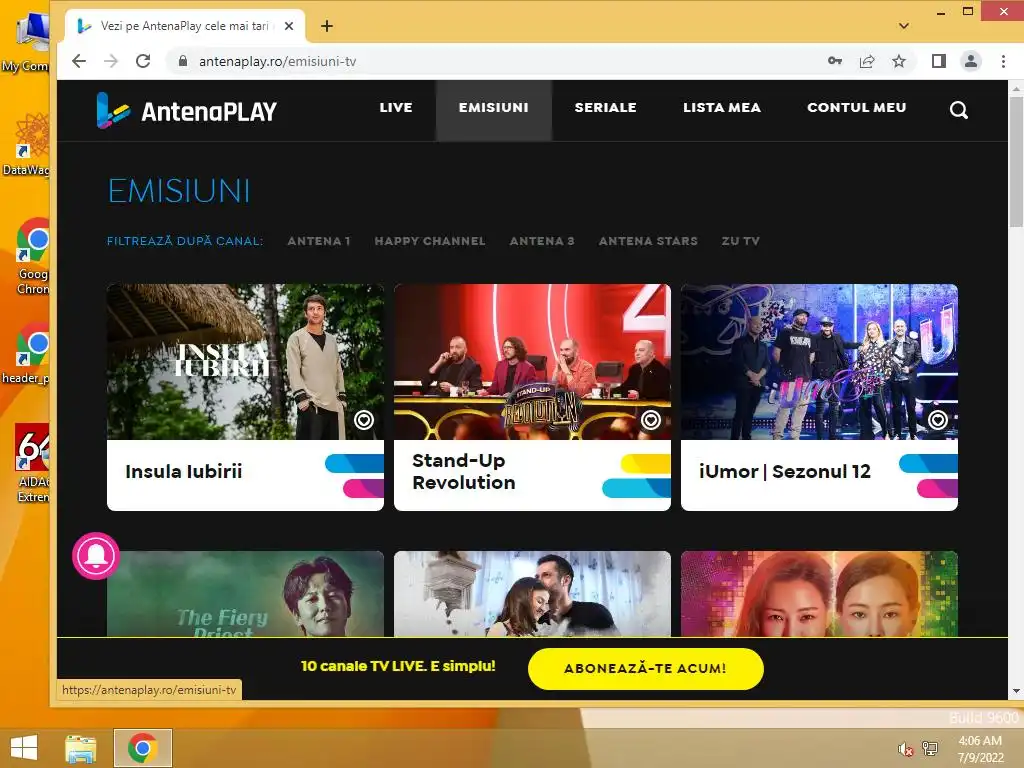Open the side panel icon
Viewport: 1024px width, 768px height.
click(938, 61)
